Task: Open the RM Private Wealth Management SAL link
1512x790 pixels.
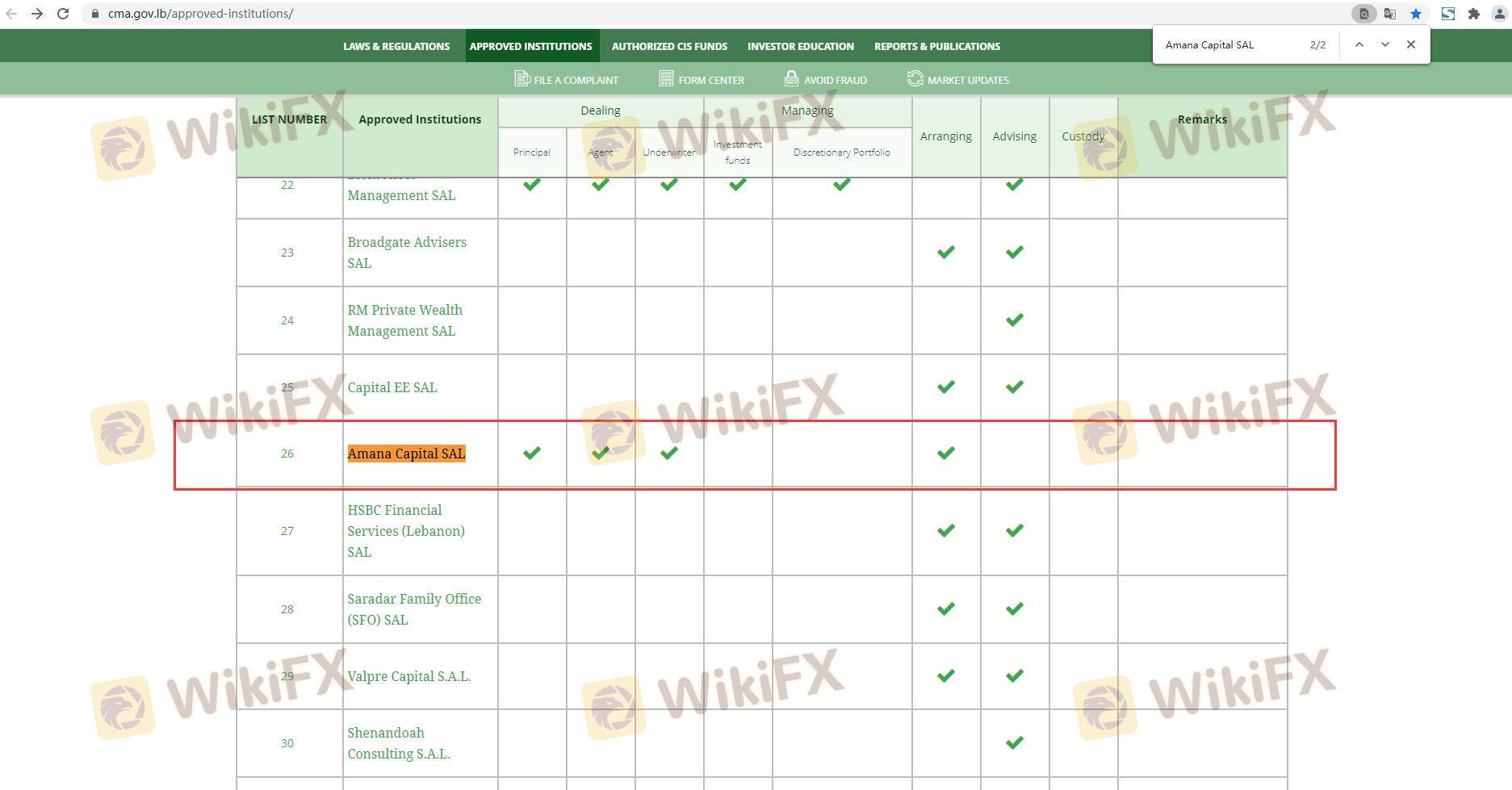Action: click(x=405, y=320)
